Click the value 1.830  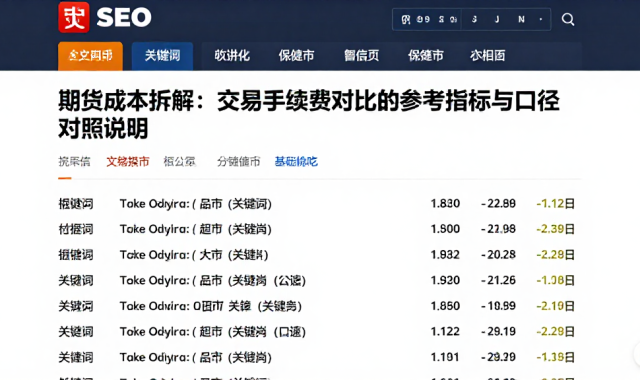445,203
